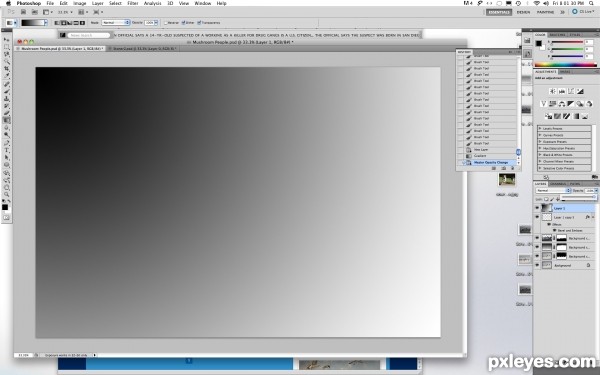Image resolution: width=600 pixels, height=375 pixels.
Task: Switch to the Channels tab
Action: [558, 184]
